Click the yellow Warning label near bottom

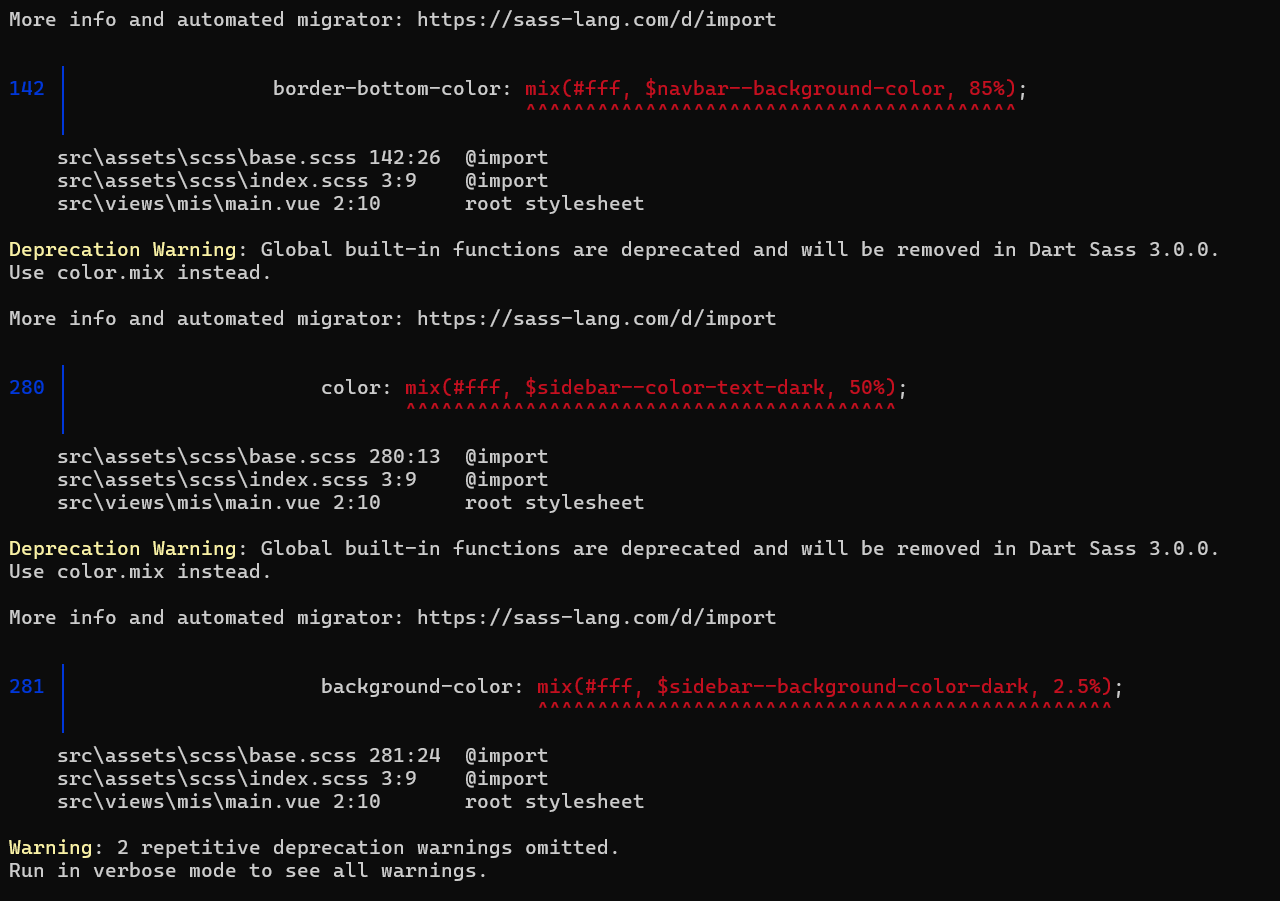tap(51, 847)
